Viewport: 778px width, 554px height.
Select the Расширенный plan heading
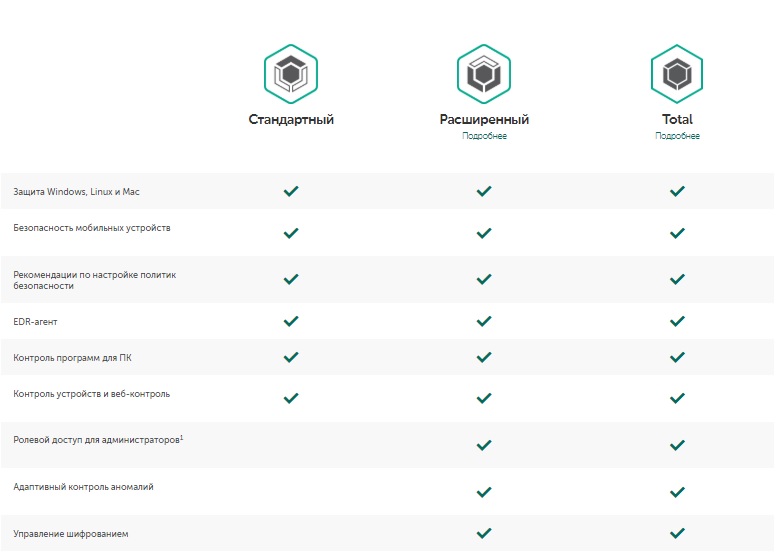[x=484, y=119]
